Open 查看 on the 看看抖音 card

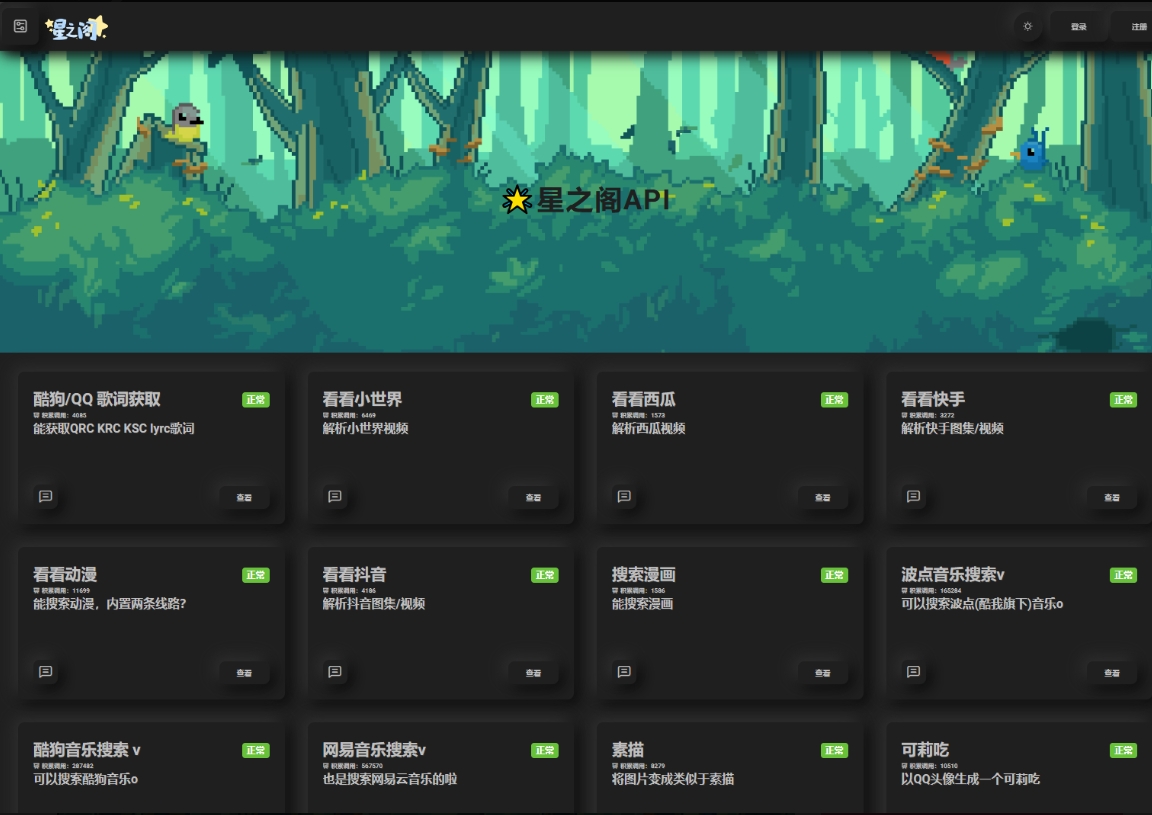click(533, 672)
